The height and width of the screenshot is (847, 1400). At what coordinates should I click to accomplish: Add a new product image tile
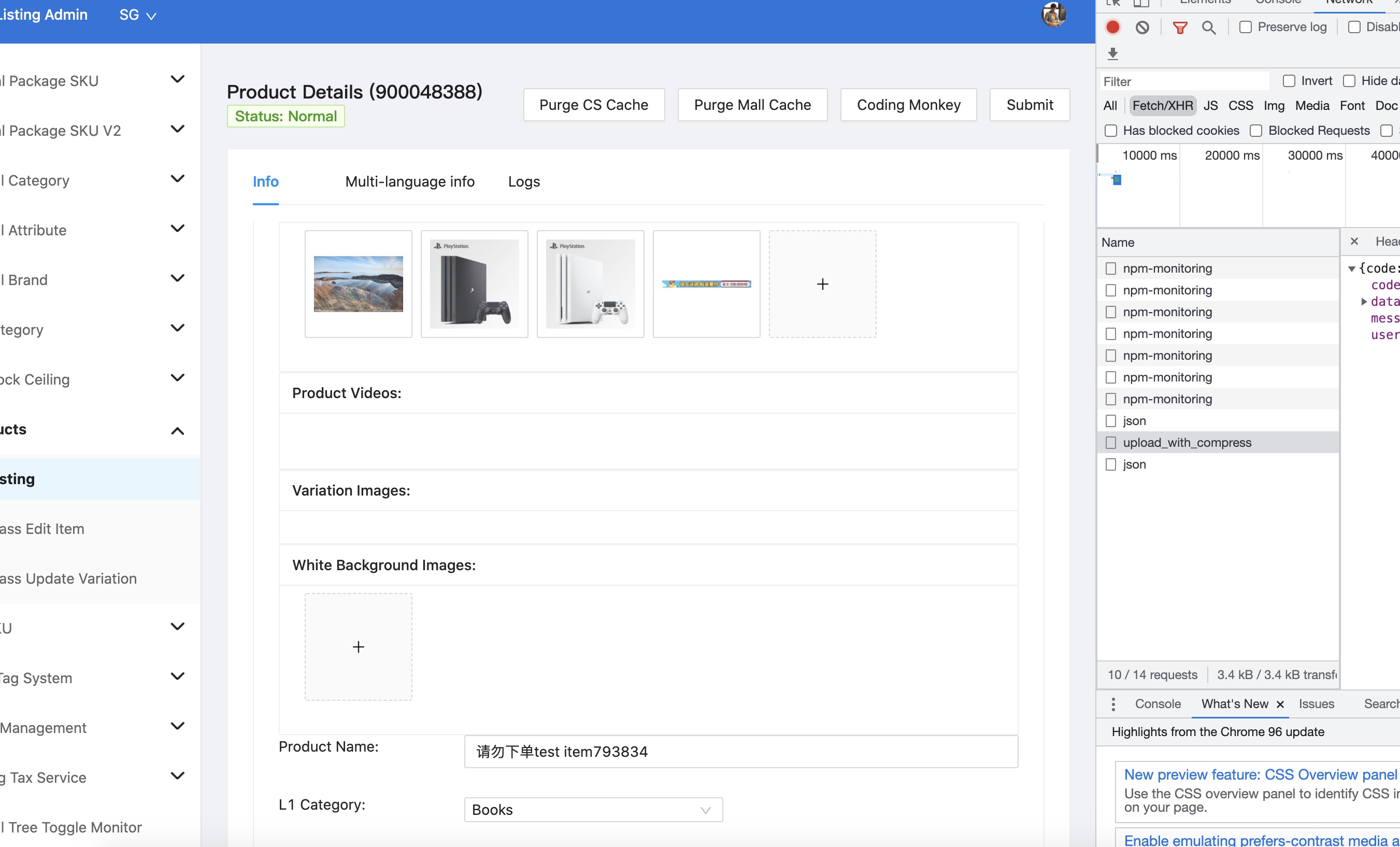pyautogui.click(x=822, y=284)
